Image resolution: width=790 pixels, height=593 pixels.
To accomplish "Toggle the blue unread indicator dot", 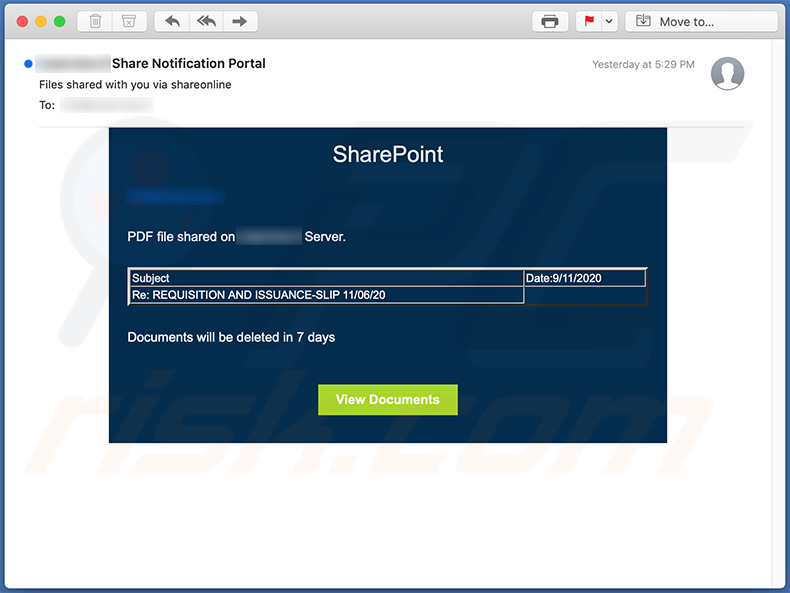I will [x=28, y=63].
